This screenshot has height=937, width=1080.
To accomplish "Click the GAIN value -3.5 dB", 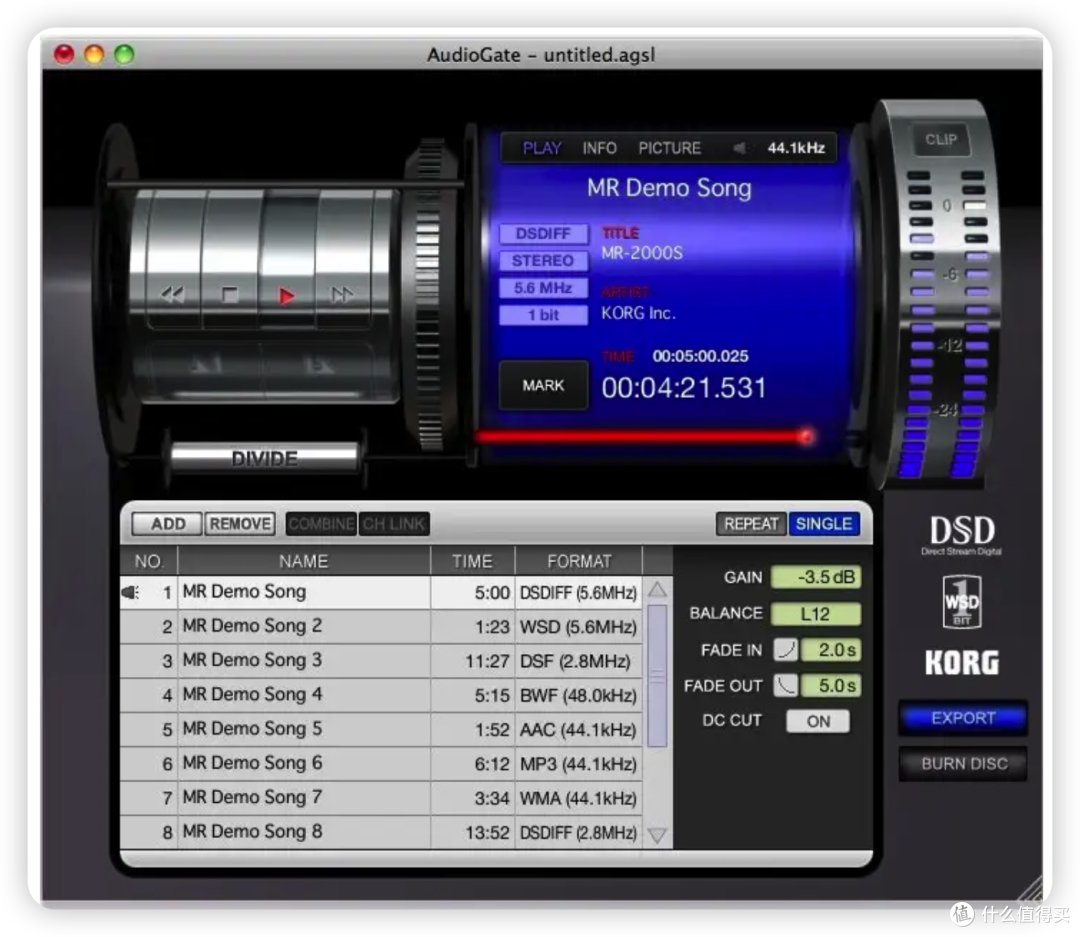I will click(816, 577).
